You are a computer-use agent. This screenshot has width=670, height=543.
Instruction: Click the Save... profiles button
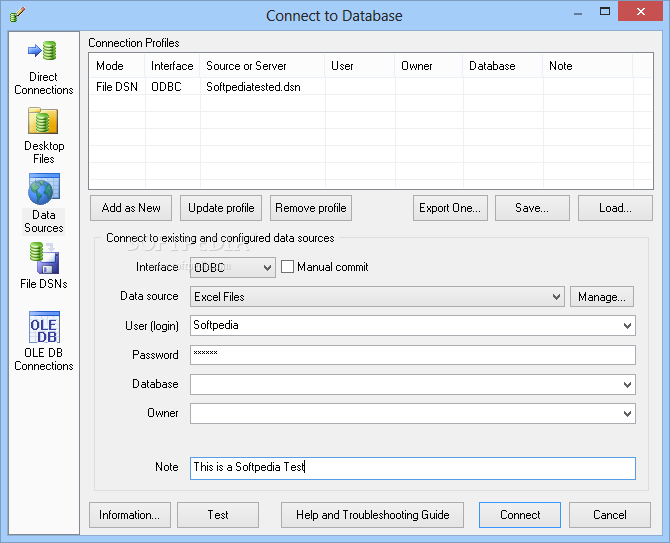coord(532,208)
